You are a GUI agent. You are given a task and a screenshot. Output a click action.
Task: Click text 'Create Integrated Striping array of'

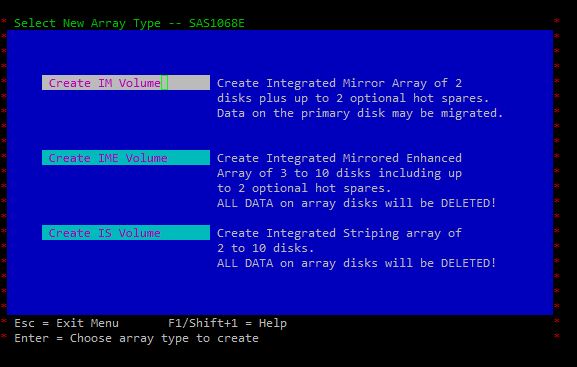pyautogui.click(x=339, y=233)
